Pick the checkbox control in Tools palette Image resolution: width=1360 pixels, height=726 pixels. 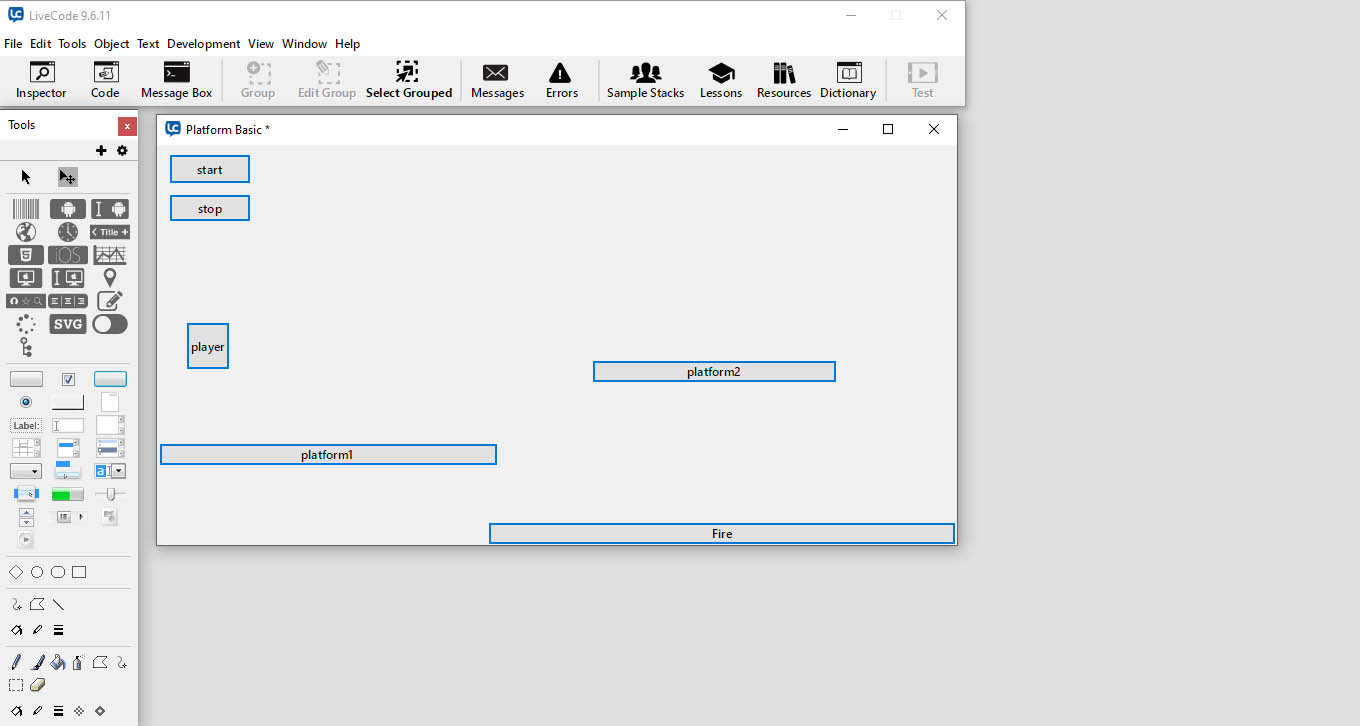pyautogui.click(x=68, y=379)
